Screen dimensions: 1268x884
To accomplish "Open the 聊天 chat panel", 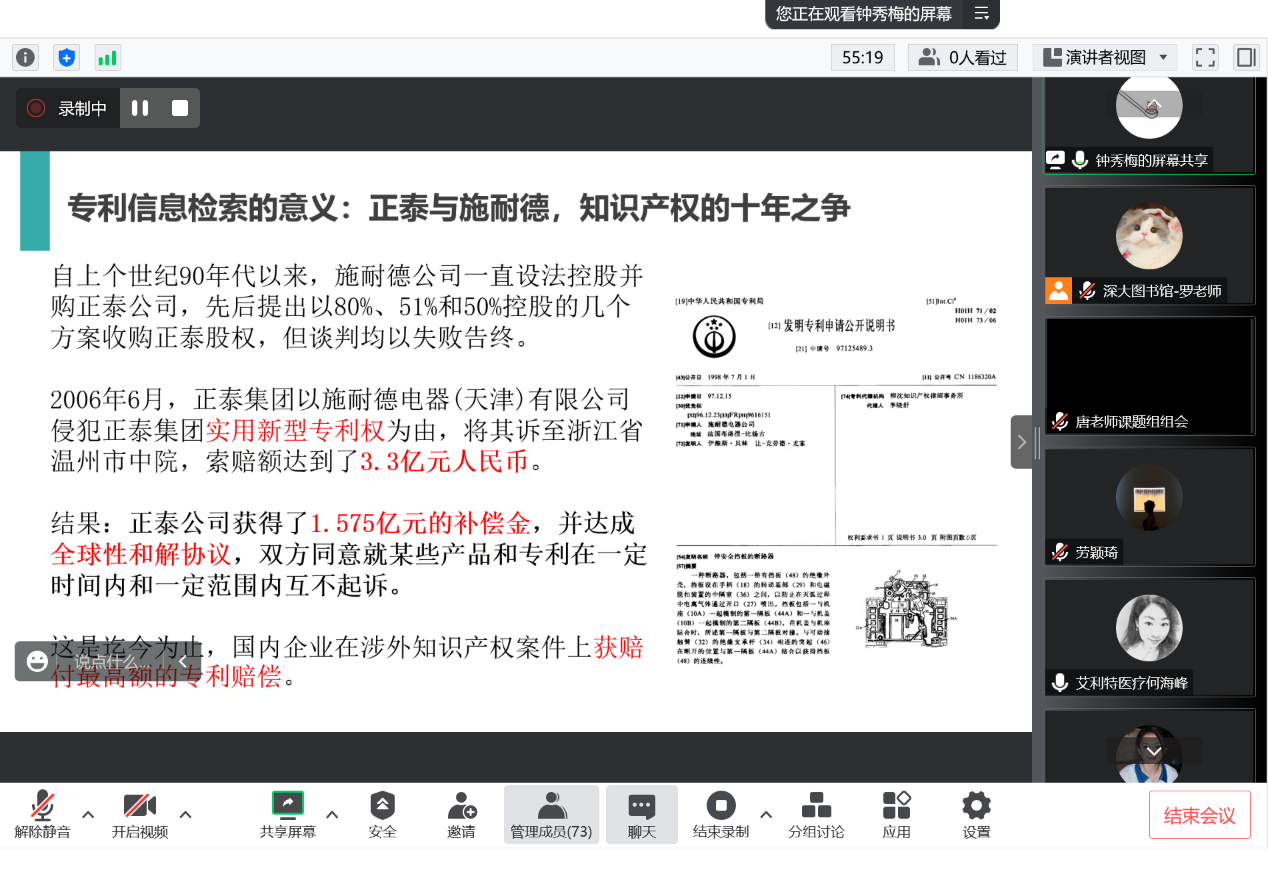I will point(641,814).
